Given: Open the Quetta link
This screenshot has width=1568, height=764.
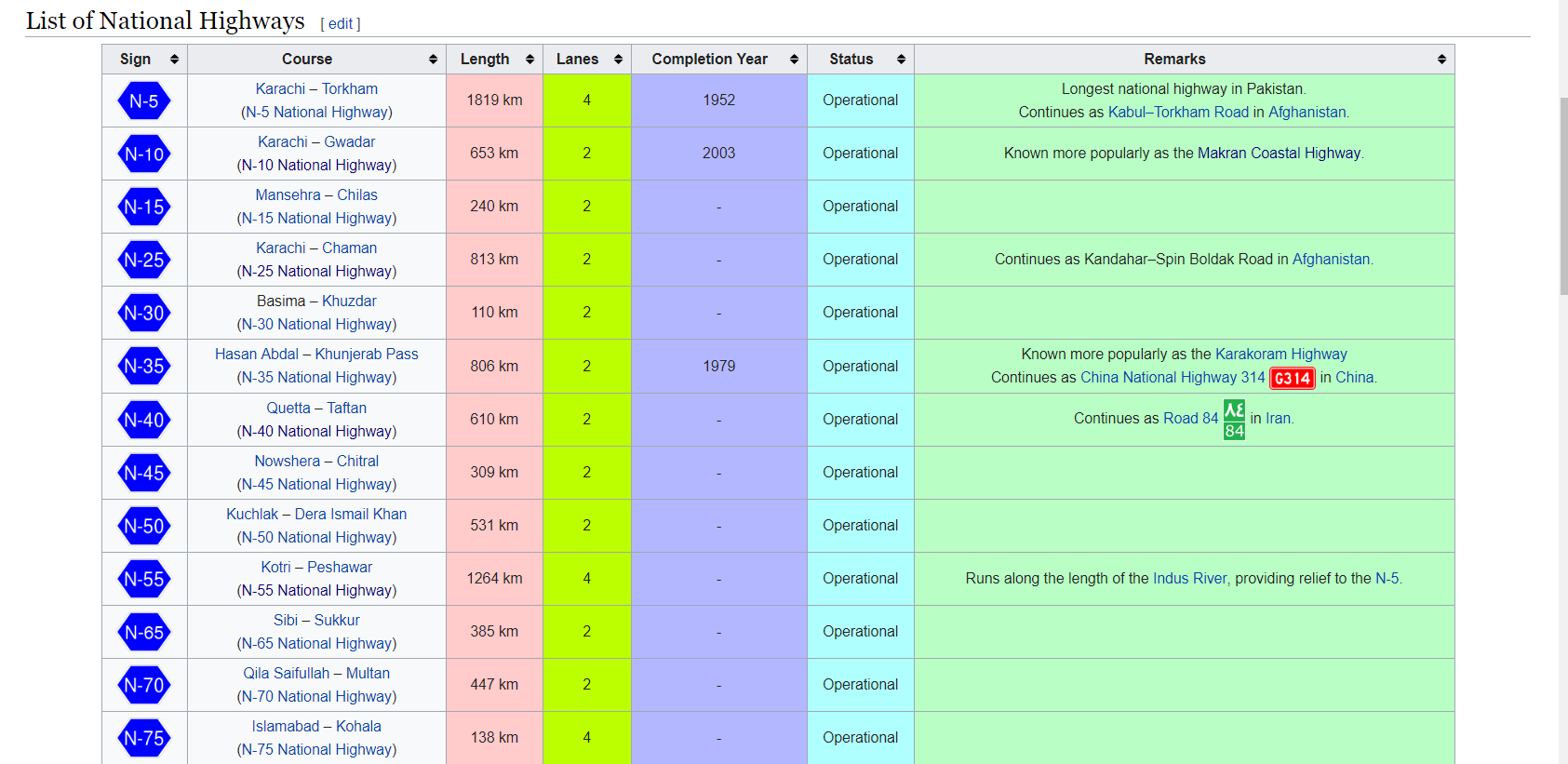Looking at the screenshot, I should click(x=288, y=408).
